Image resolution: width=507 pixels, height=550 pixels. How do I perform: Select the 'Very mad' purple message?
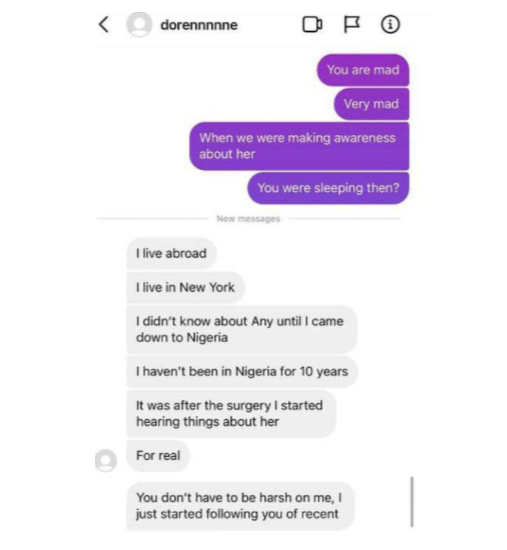pyautogui.click(x=371, y=104)
